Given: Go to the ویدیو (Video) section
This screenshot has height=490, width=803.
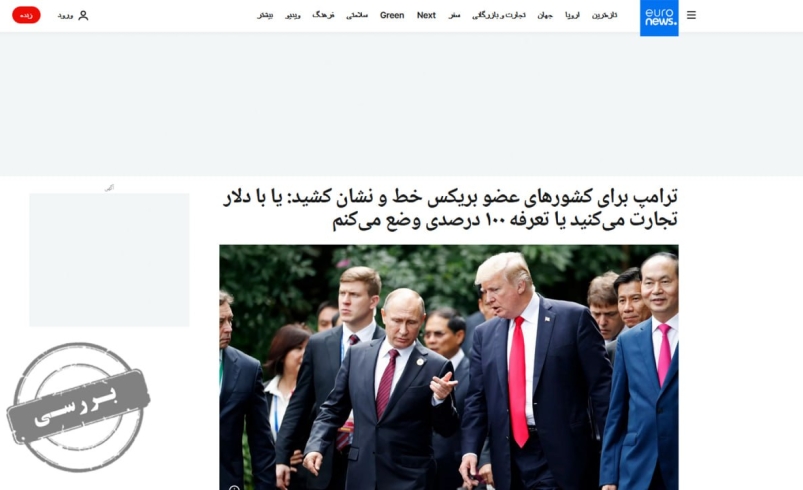Looking at the screenshot, I should point(292,15).
